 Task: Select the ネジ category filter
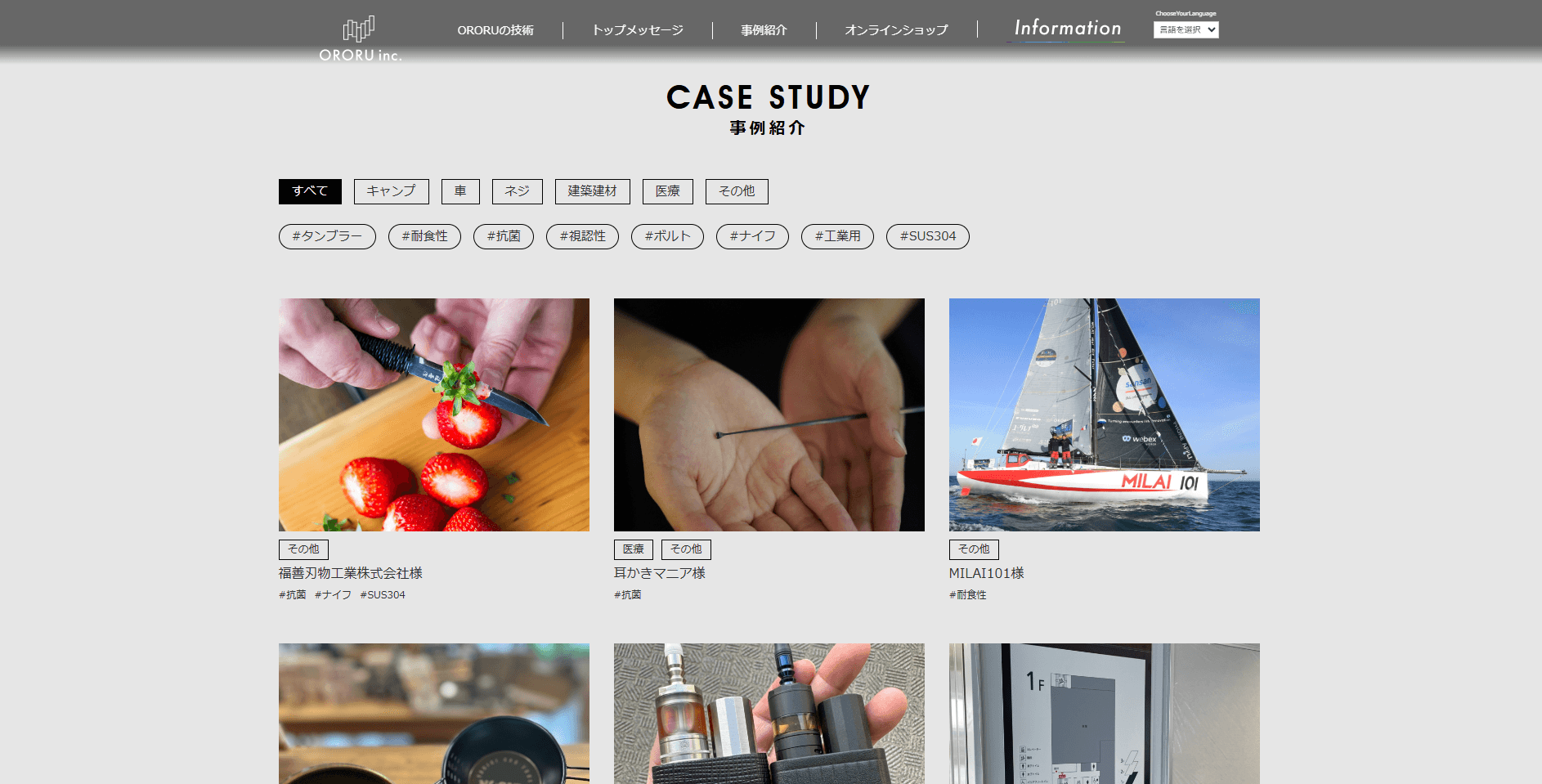tap(517, 191)
